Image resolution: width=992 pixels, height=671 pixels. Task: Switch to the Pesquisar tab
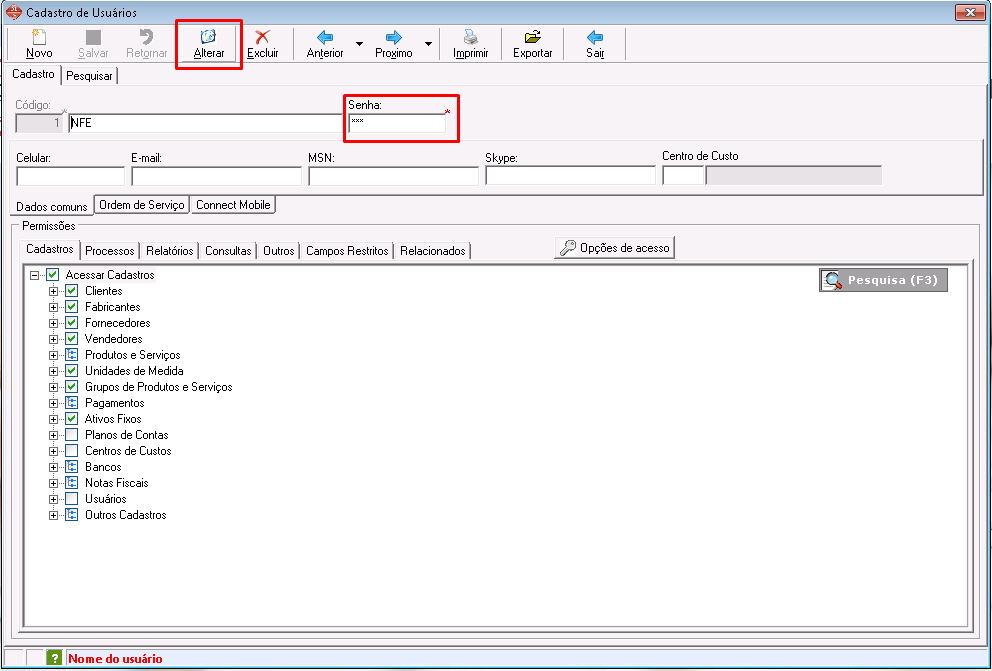pyautogui.click(x=89, y=76)
